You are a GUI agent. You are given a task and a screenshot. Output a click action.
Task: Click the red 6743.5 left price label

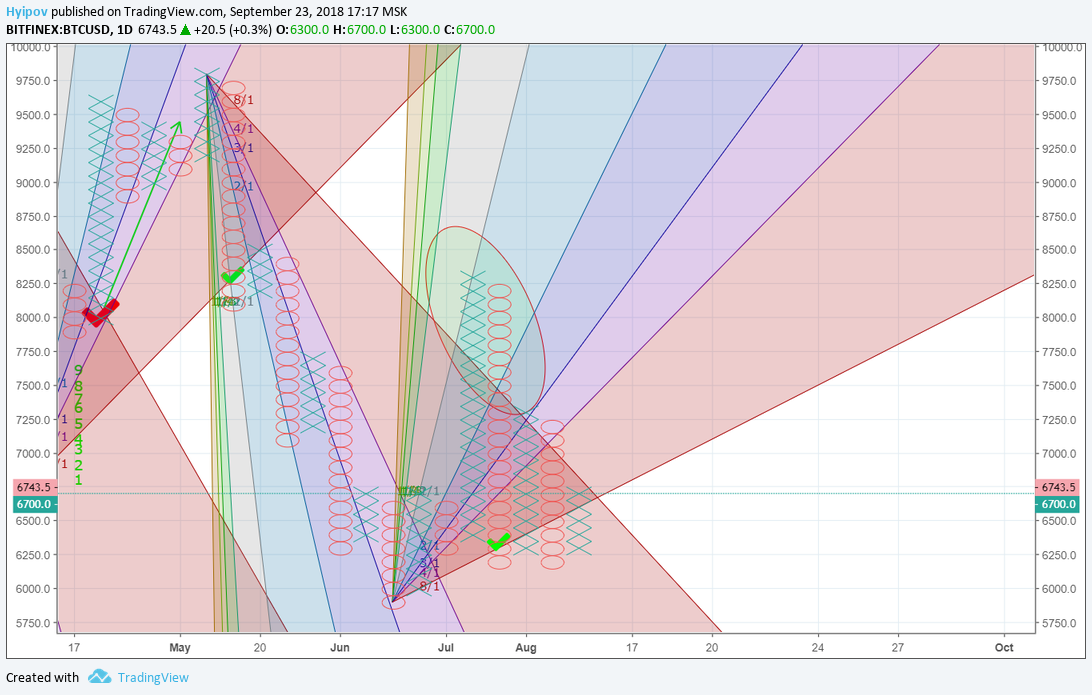(x=33, y=487)
